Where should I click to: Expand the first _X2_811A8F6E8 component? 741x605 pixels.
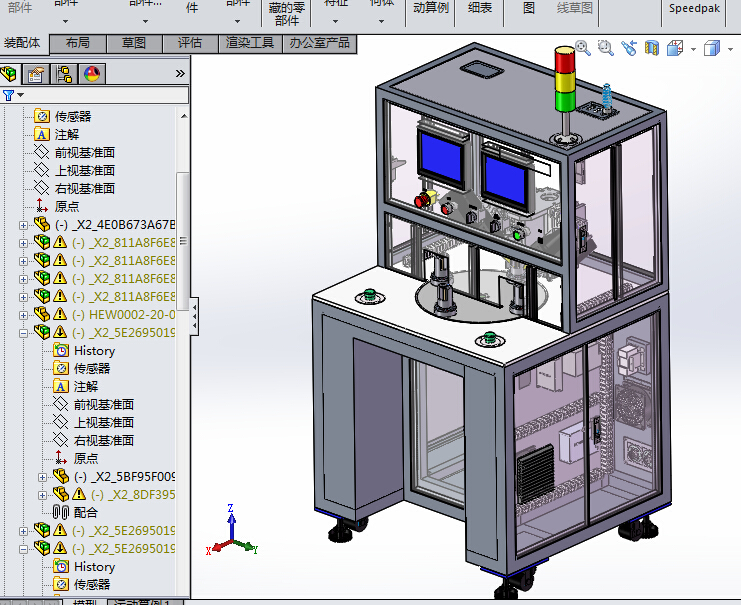23,243
